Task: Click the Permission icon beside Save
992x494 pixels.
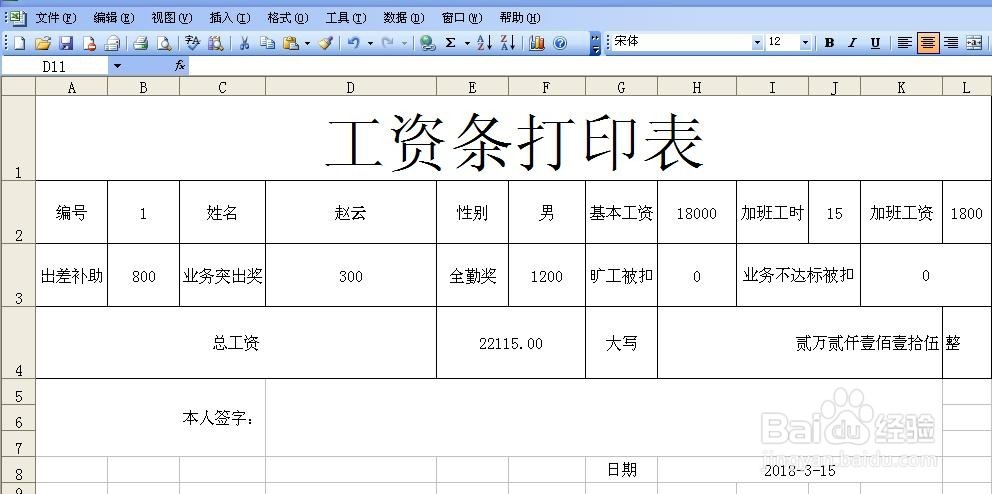Action: pyautogui.click(x=90, y=43)
